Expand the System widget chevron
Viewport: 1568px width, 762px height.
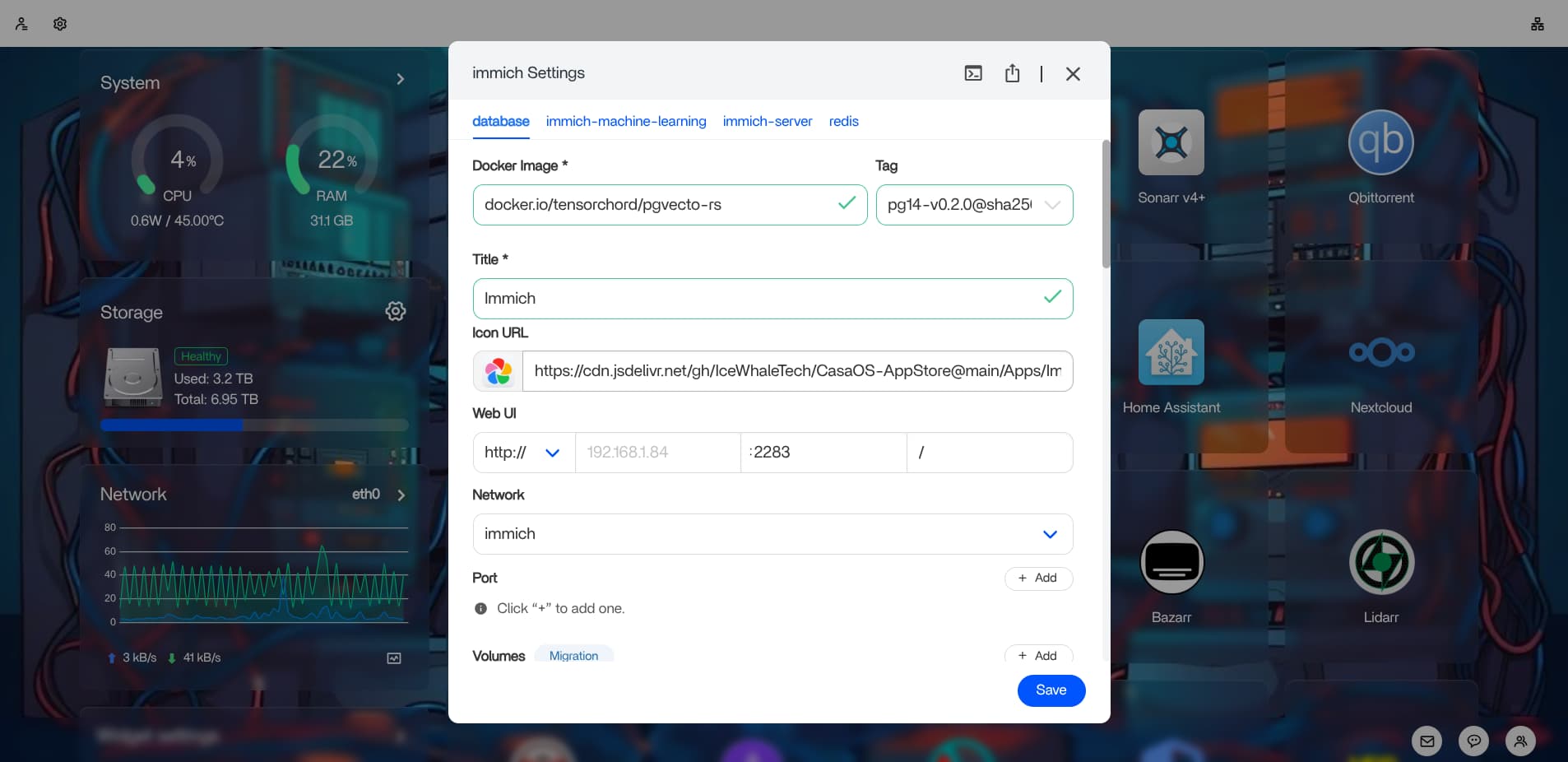pos(401,79)
